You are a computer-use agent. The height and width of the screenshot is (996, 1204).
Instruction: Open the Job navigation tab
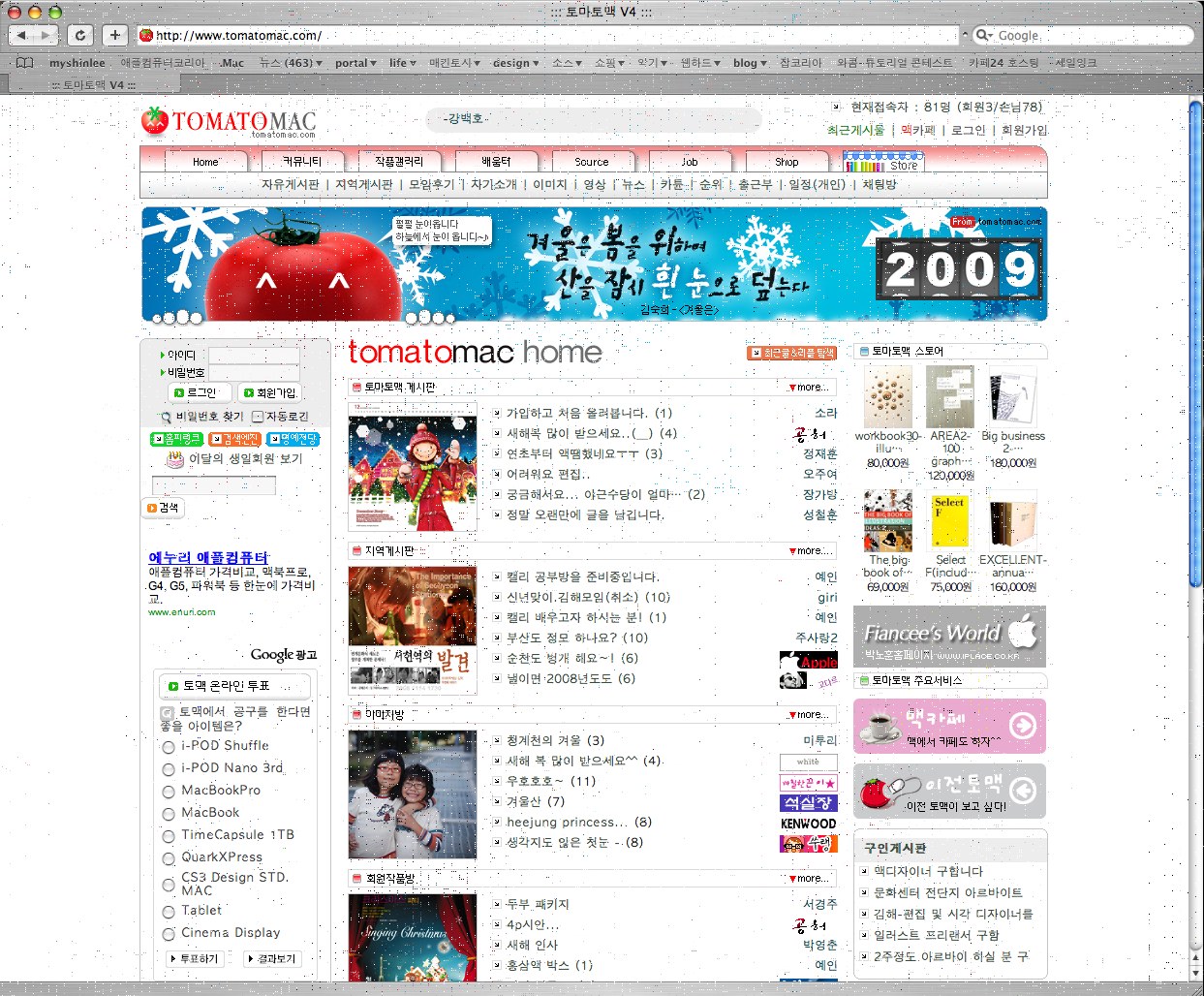689,162
